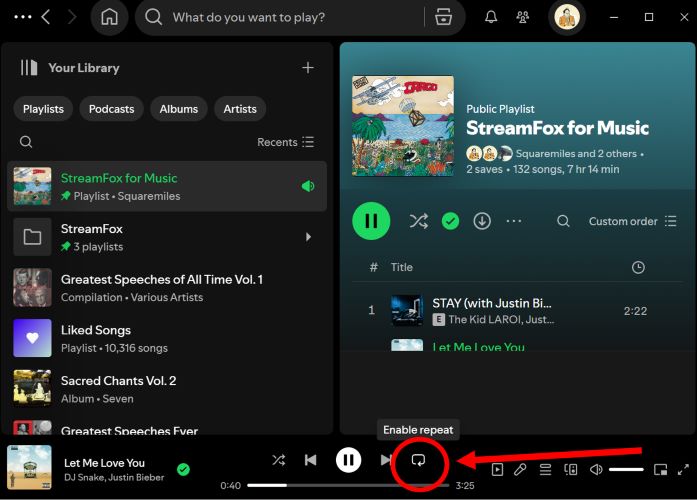Screen dimensions: 697x500
Task: Filter library by Playlists
Action: pos(43,109)
